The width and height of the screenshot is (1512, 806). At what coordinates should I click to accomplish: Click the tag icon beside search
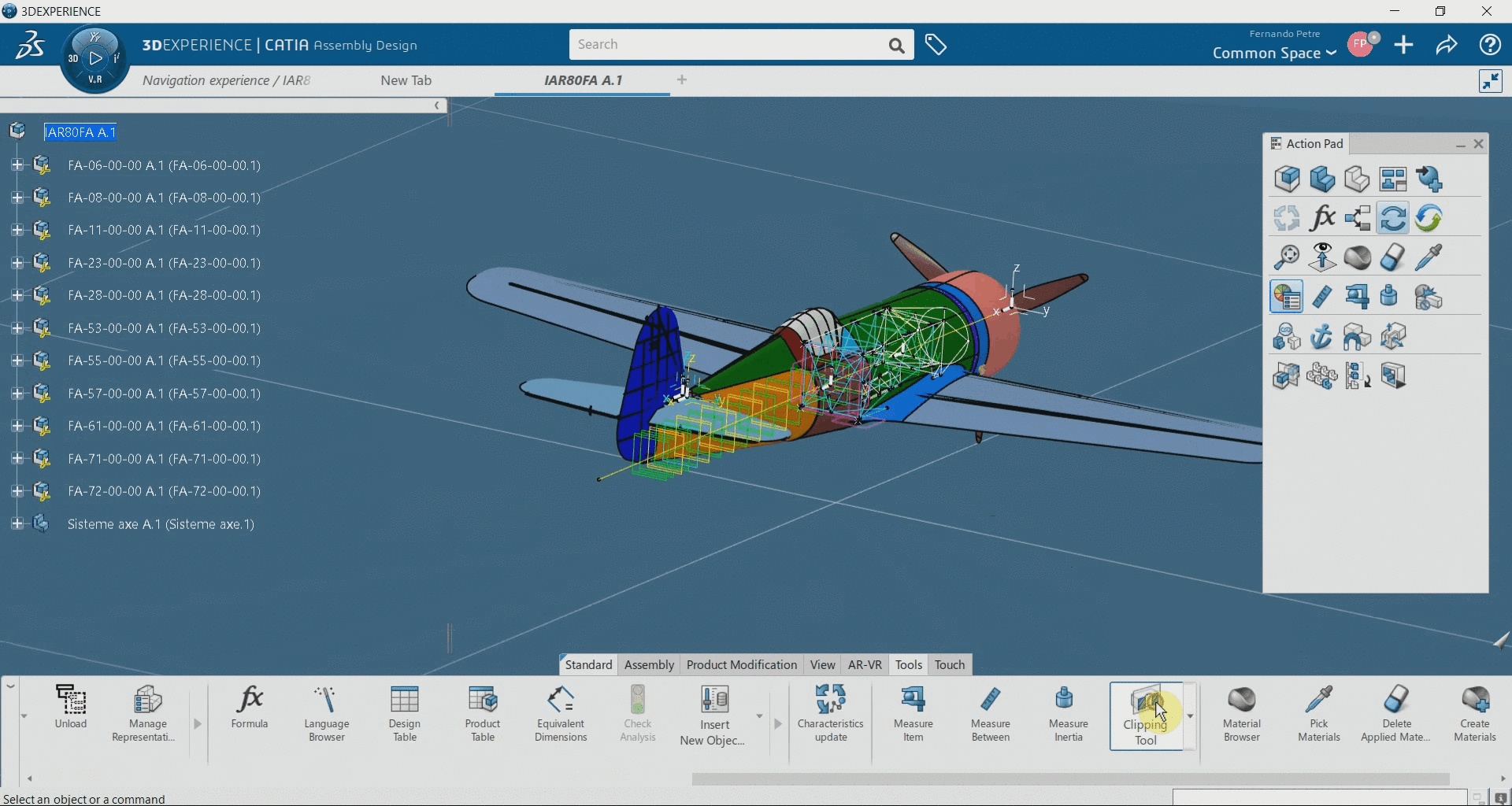(x=935, y=45)
